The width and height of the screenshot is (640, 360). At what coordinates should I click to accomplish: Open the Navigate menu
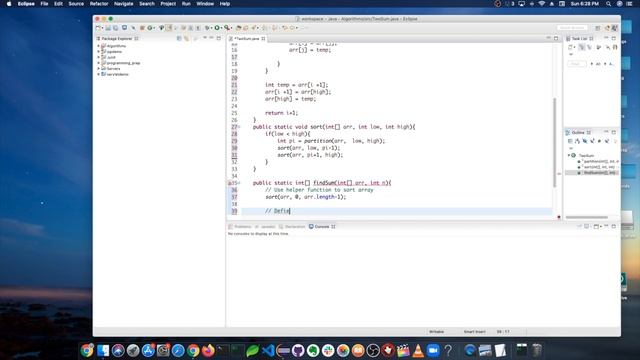pos(123,4)
